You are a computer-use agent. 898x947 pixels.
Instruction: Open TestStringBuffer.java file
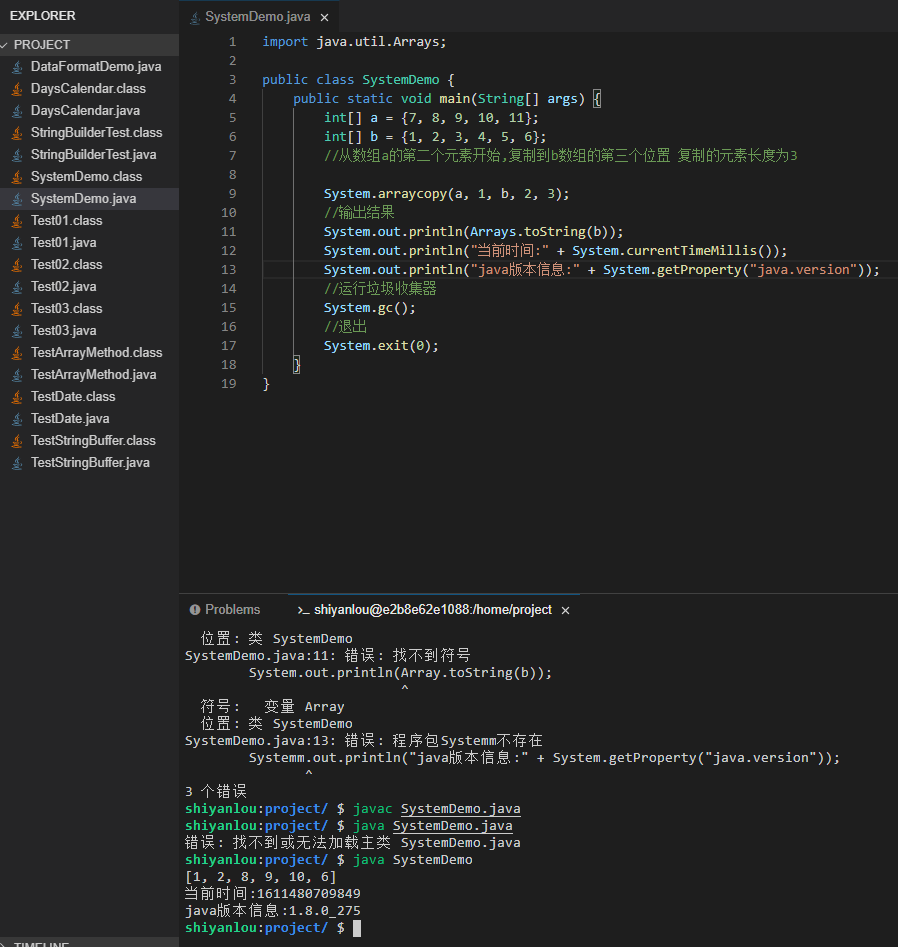pyautogui.click(x=89, y=463)
